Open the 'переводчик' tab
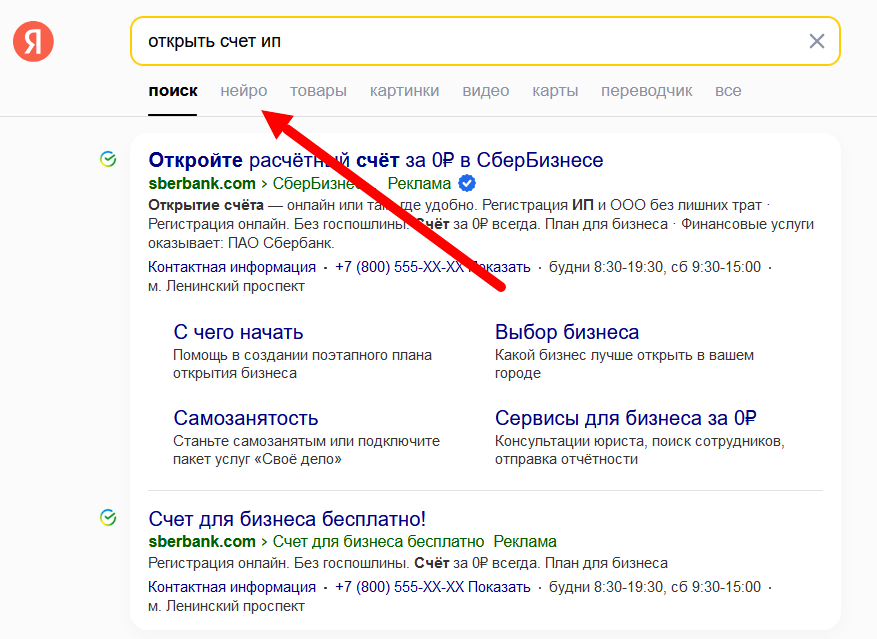This screenshot has width=877, height=639. coord(647,91)
